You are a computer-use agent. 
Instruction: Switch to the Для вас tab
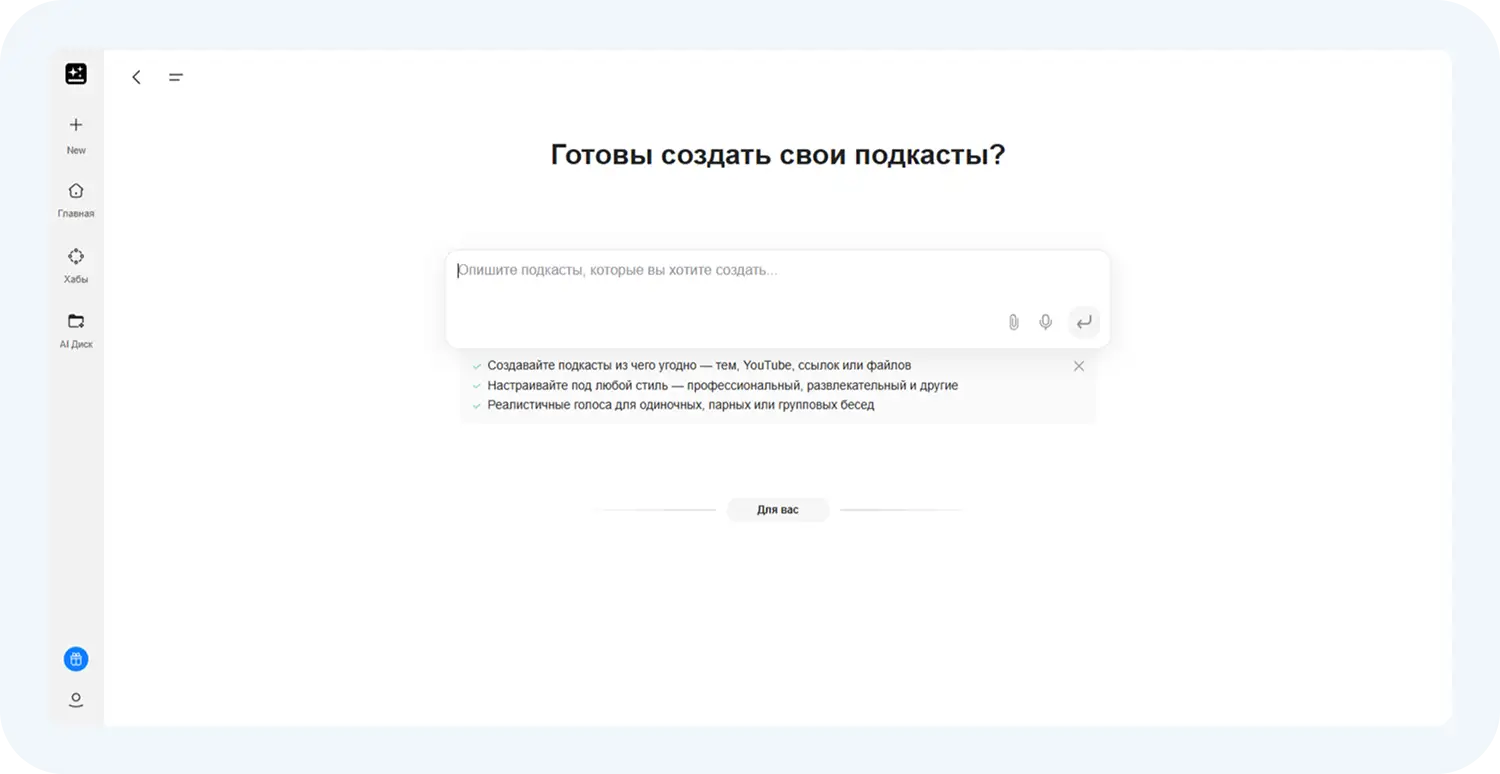coord(778,509)
